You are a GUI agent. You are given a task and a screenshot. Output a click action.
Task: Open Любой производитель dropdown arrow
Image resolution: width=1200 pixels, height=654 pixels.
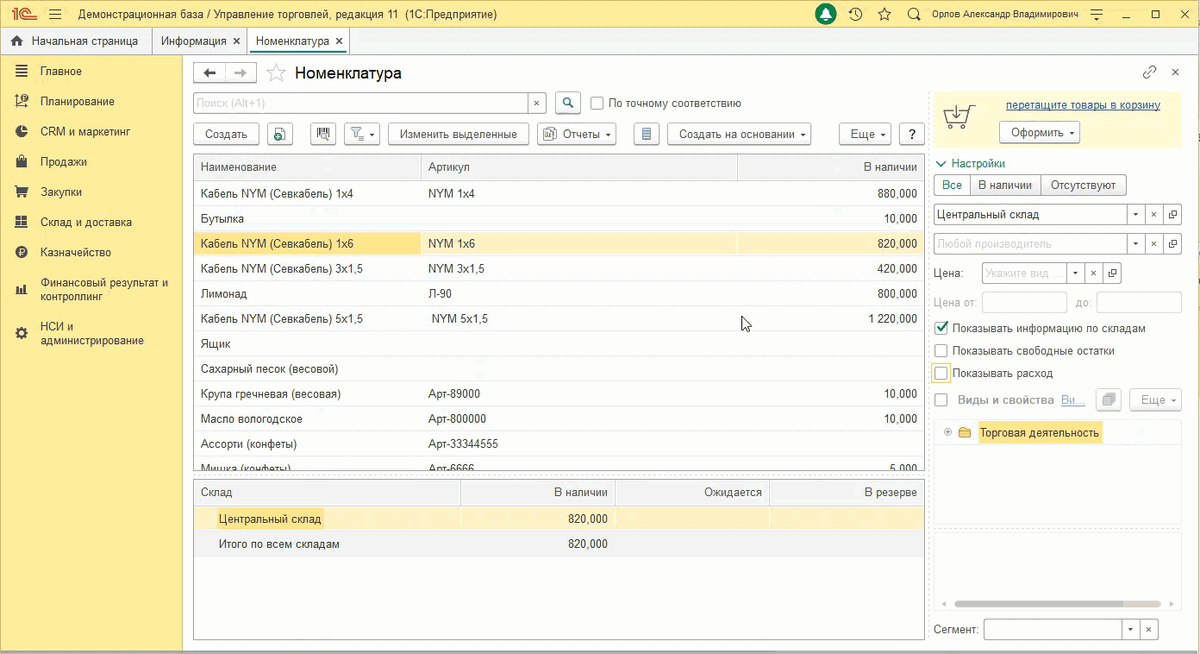click(1136, 243)
